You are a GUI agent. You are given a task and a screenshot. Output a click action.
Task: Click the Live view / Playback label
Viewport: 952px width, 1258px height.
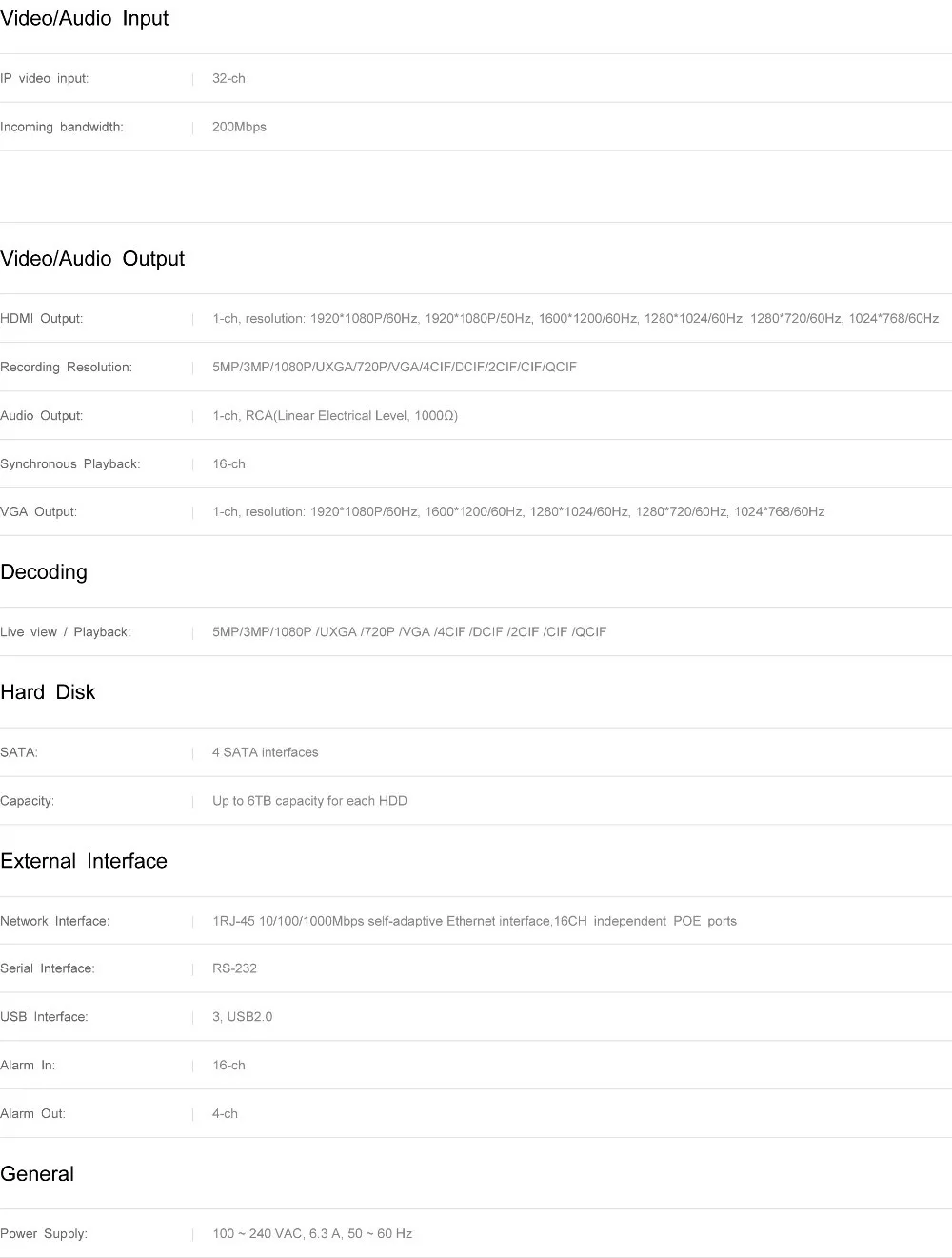pos(66,632)
